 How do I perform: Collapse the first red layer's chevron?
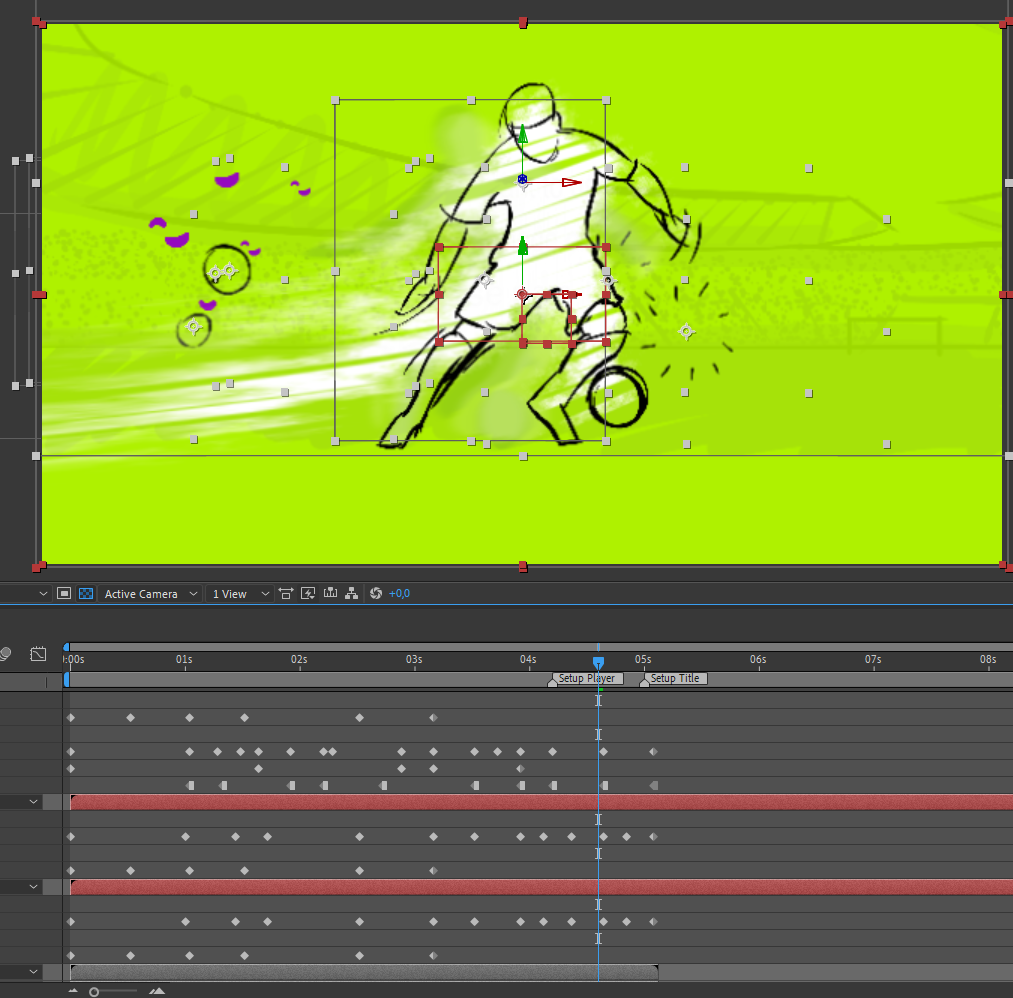(33, 802)
